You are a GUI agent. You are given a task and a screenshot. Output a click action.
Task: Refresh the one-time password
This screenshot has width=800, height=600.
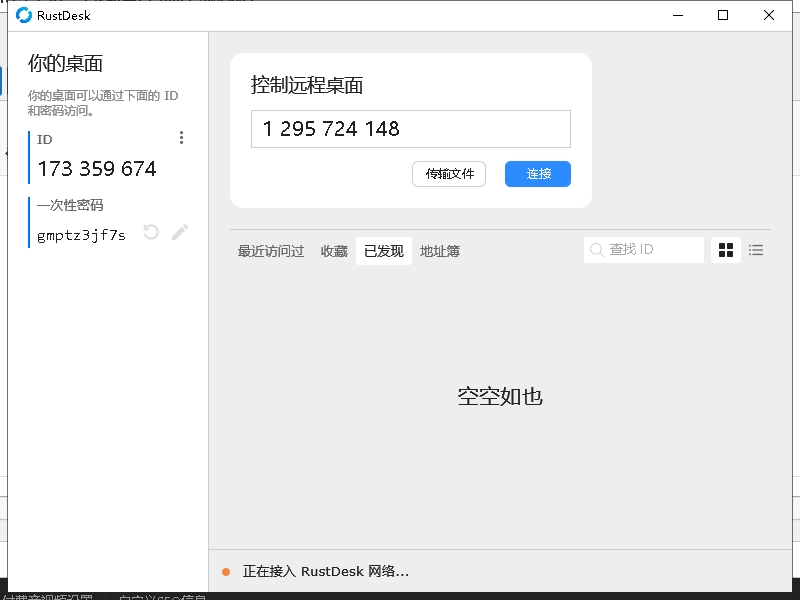click(151, 232)
